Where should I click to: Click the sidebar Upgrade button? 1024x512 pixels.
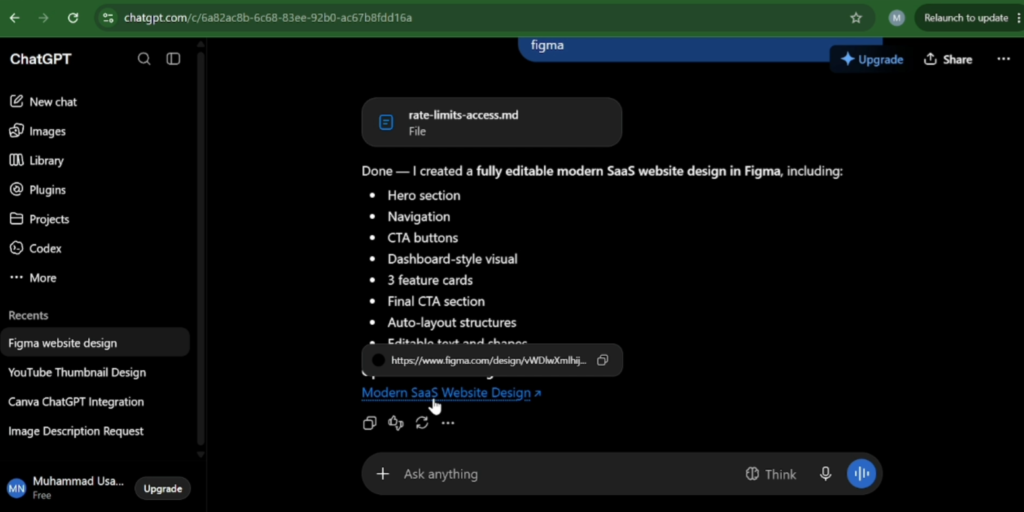[163, 488]
